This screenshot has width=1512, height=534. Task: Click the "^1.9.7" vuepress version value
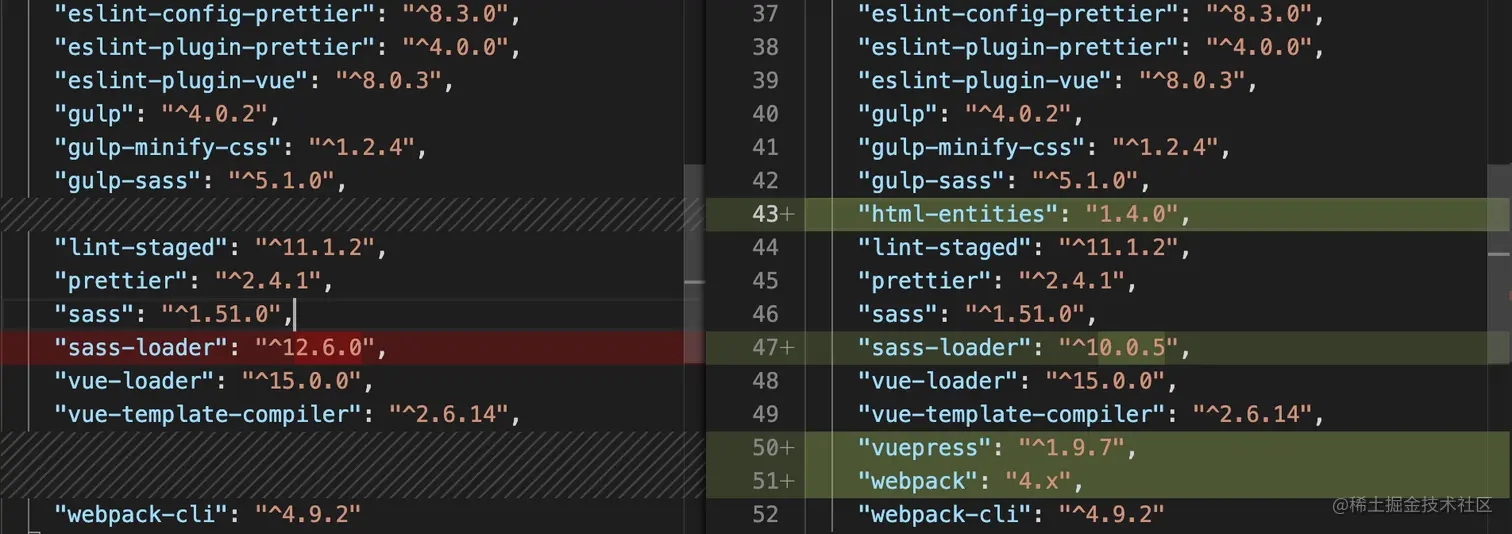(x=1072, y=448)
